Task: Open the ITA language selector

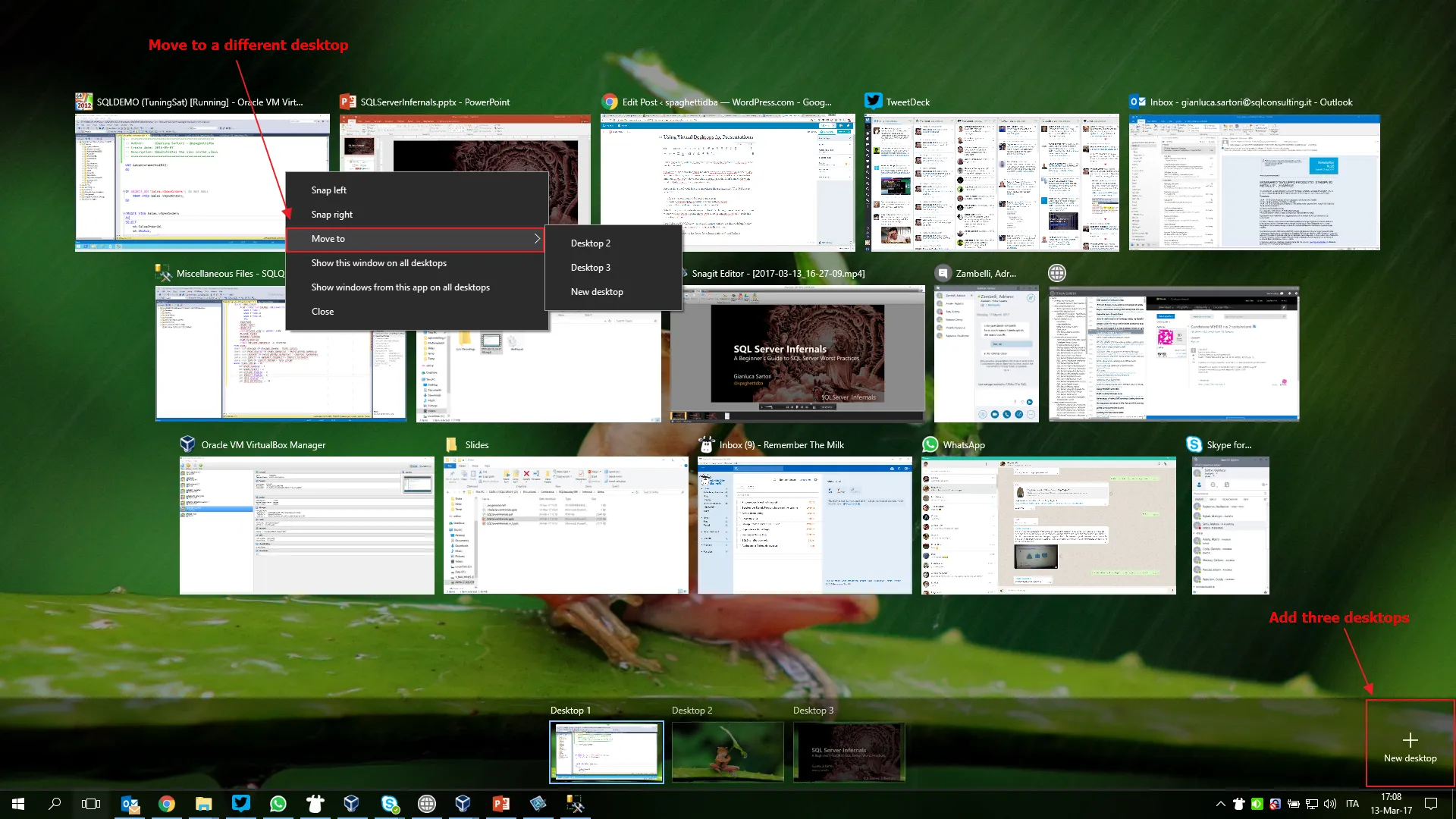Action: [1354, 804]
